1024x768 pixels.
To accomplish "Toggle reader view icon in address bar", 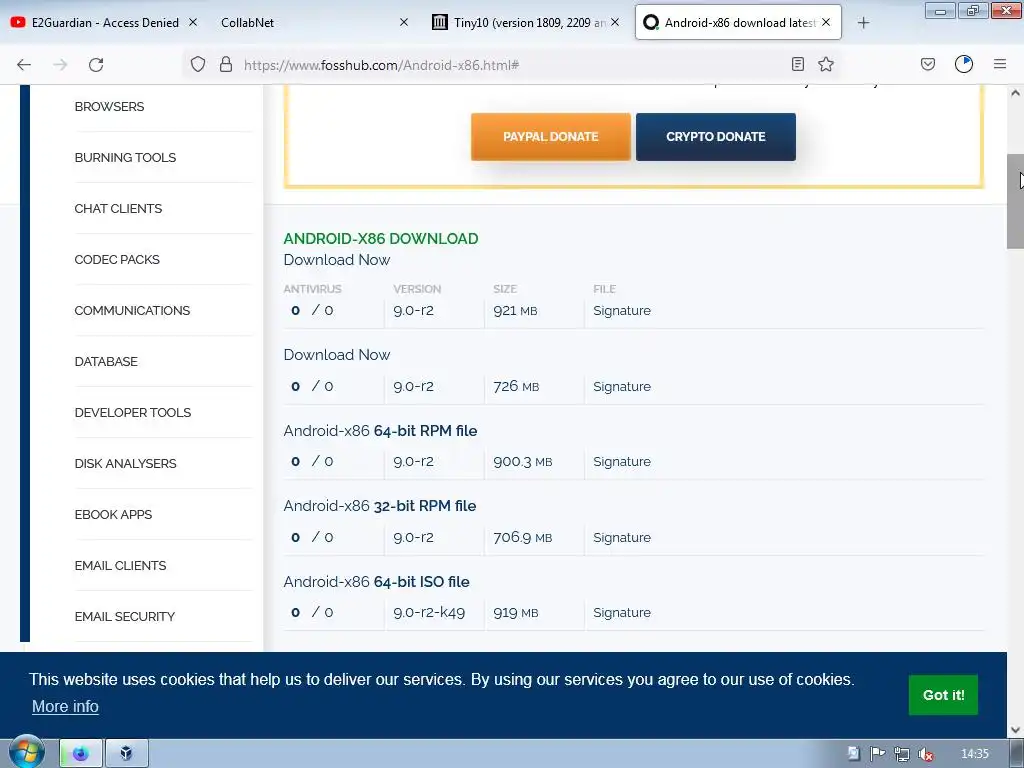I will [x=797, y=64].
